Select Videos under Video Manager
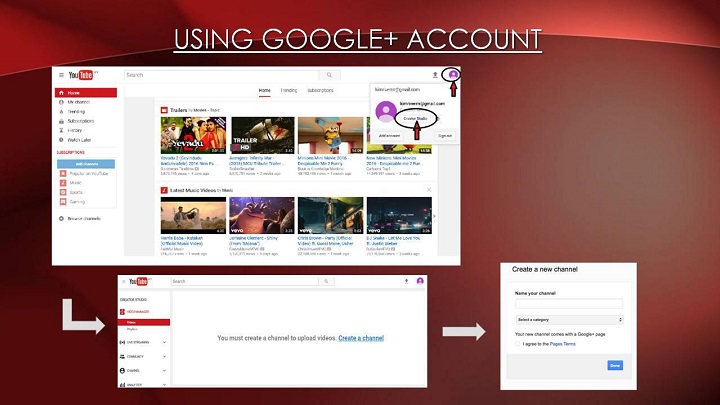This screenshot has width=720, height=405. pos(144,323)
